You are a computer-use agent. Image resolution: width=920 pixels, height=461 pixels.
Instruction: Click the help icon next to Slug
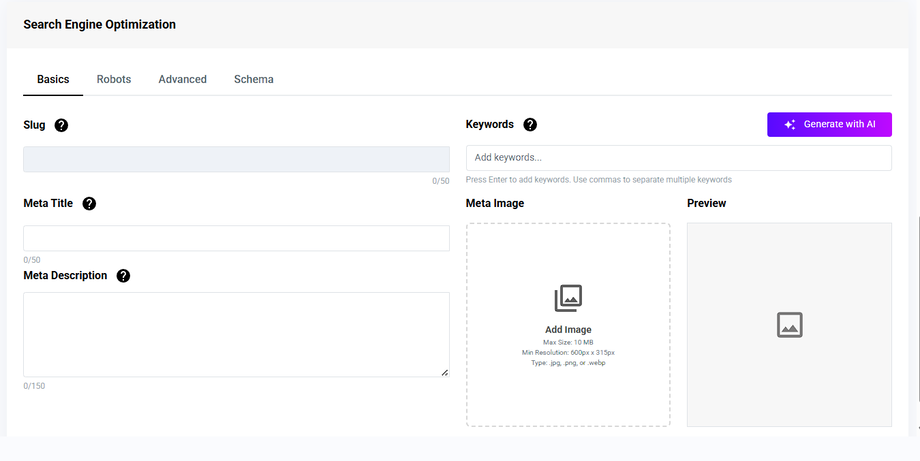(62, 125)
